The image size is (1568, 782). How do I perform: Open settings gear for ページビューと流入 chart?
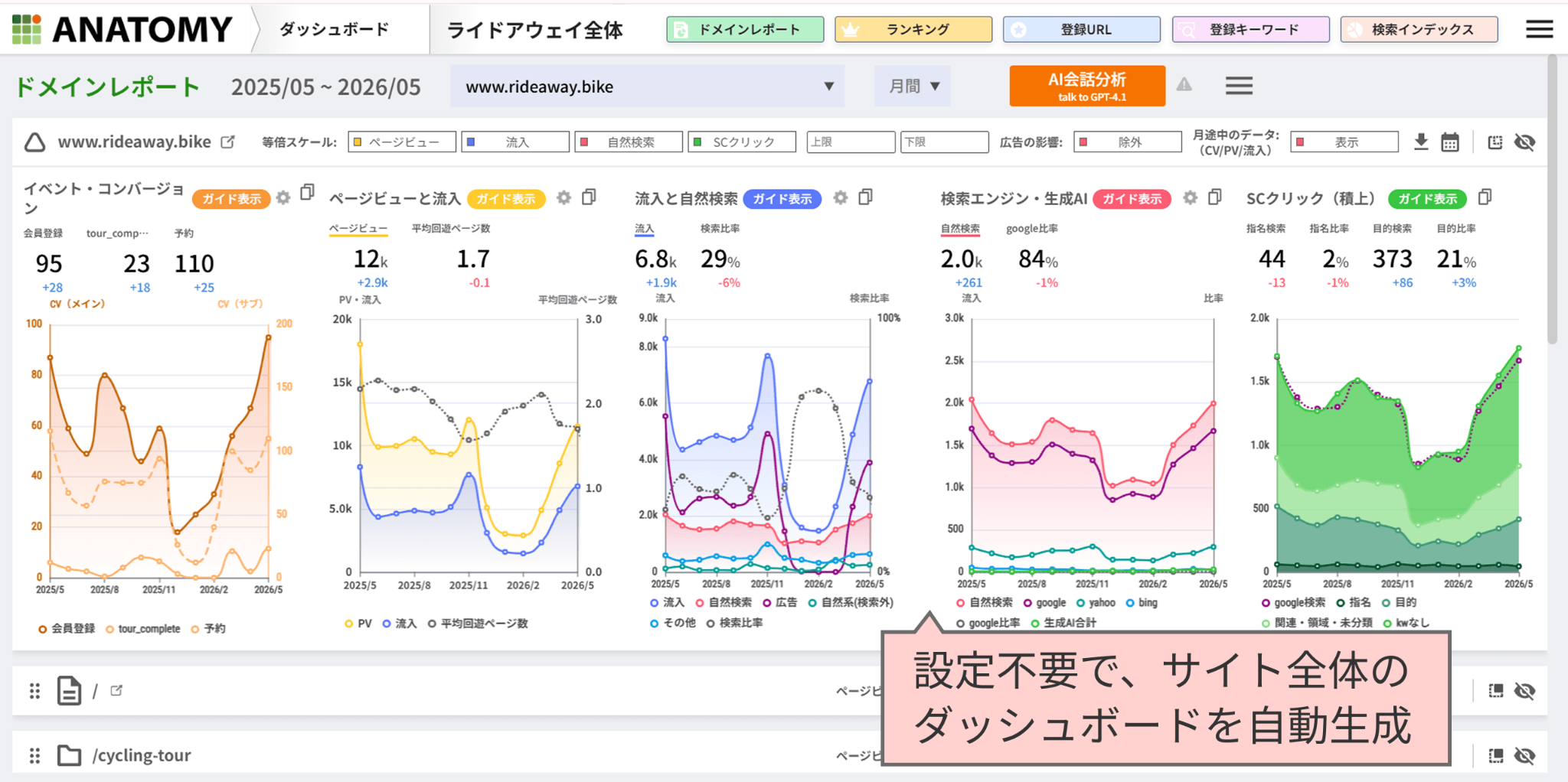(x=563, y=197)
